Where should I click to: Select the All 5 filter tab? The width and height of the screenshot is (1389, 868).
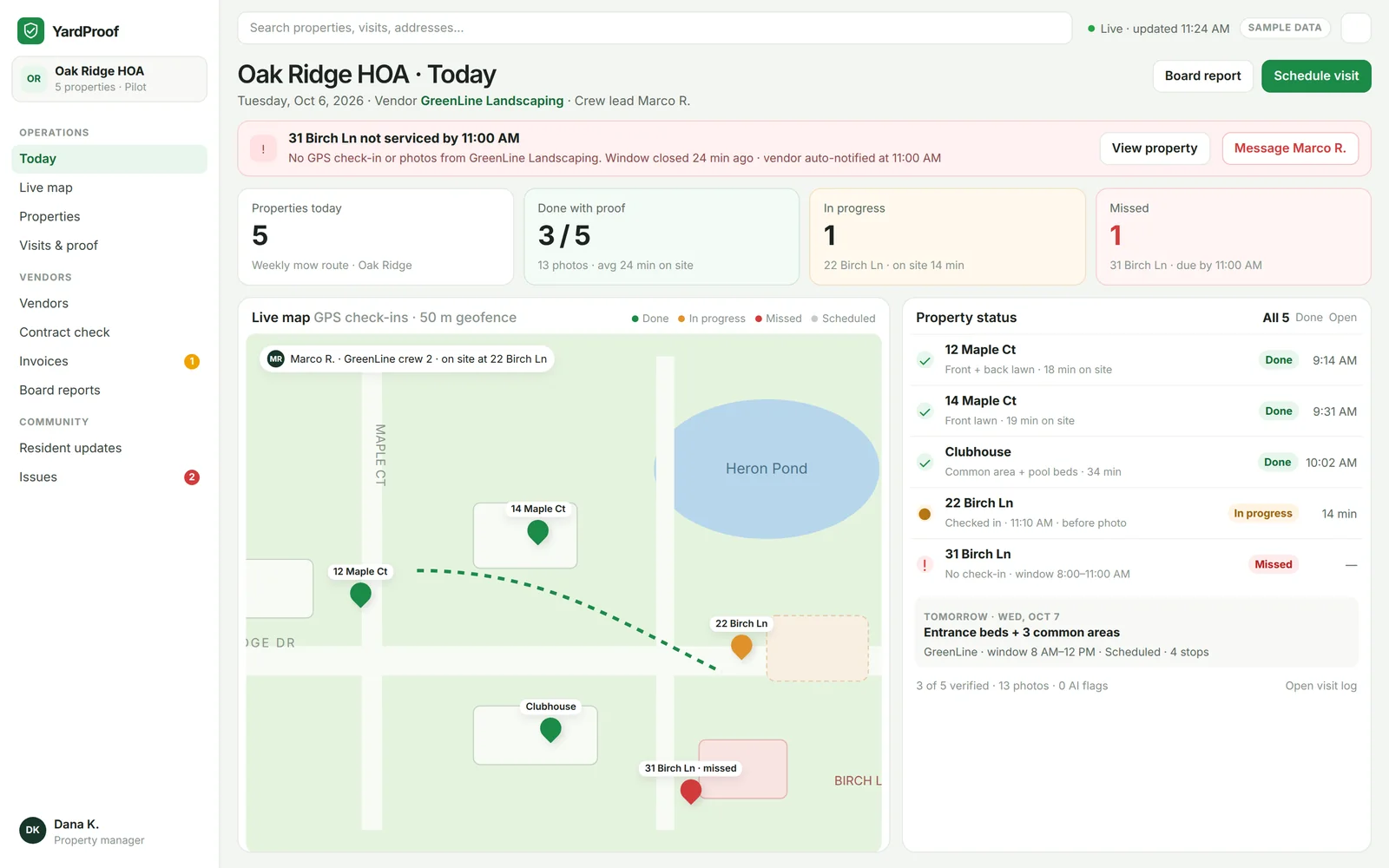pos(1275,318)
